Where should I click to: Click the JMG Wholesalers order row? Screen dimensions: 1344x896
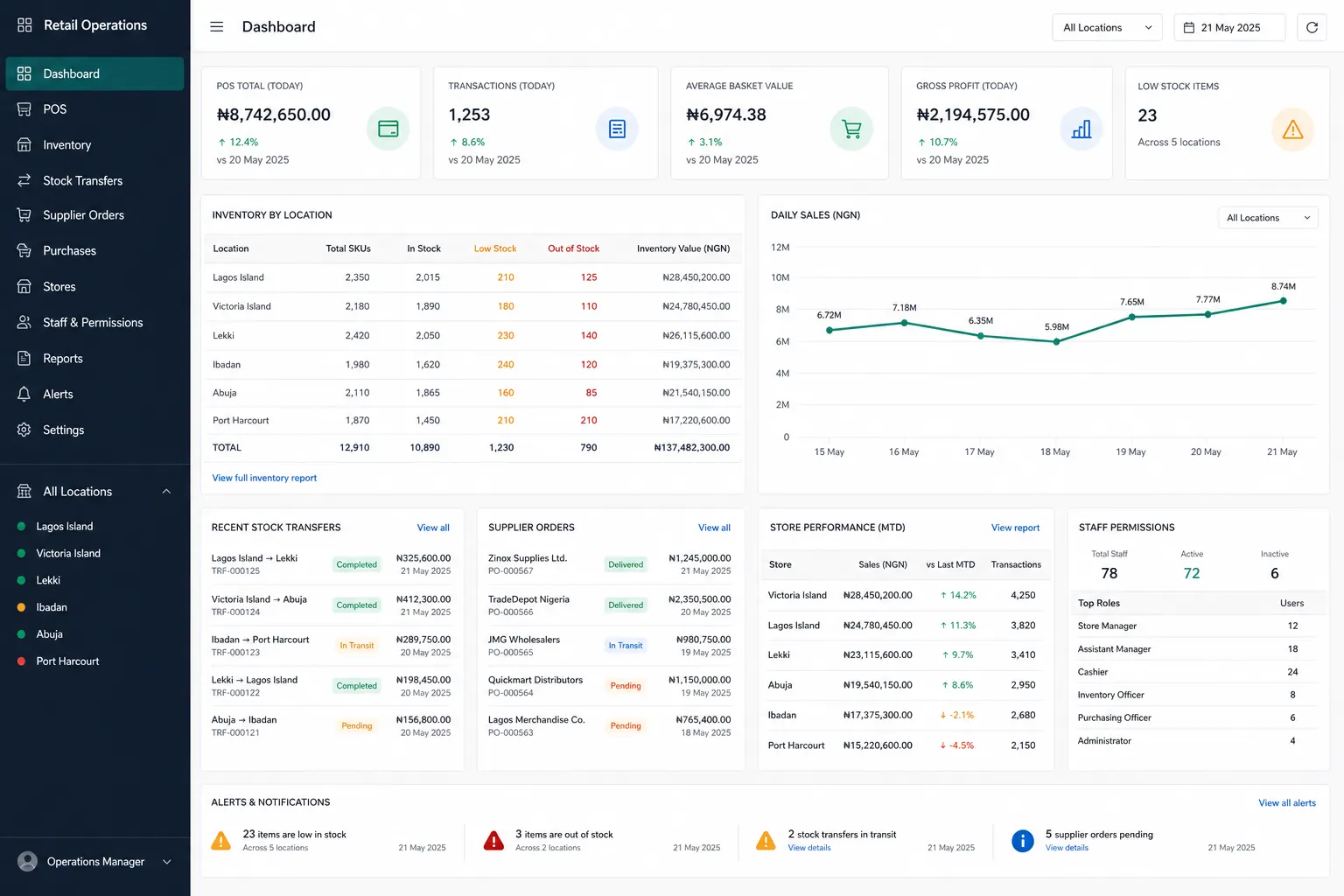coord(609,646)
